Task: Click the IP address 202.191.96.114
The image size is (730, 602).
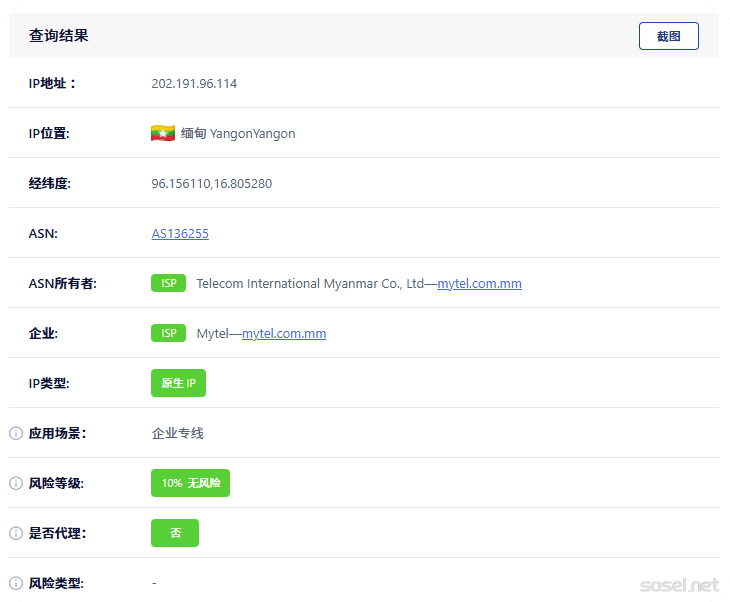Action: pyautogui.click(x=194, y=84)
